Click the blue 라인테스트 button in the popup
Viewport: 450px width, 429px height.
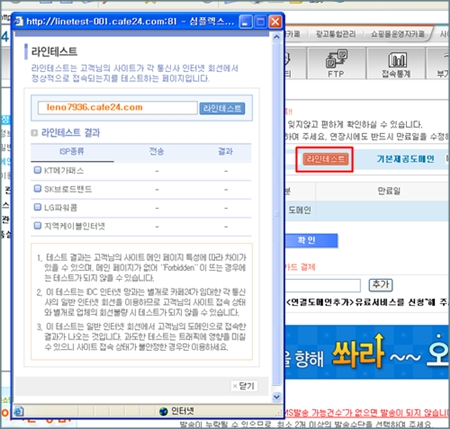(x=222, y=108)
